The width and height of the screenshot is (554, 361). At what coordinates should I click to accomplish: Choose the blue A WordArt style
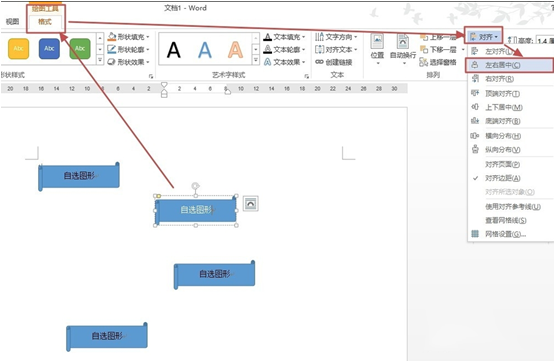pos(205,49)
